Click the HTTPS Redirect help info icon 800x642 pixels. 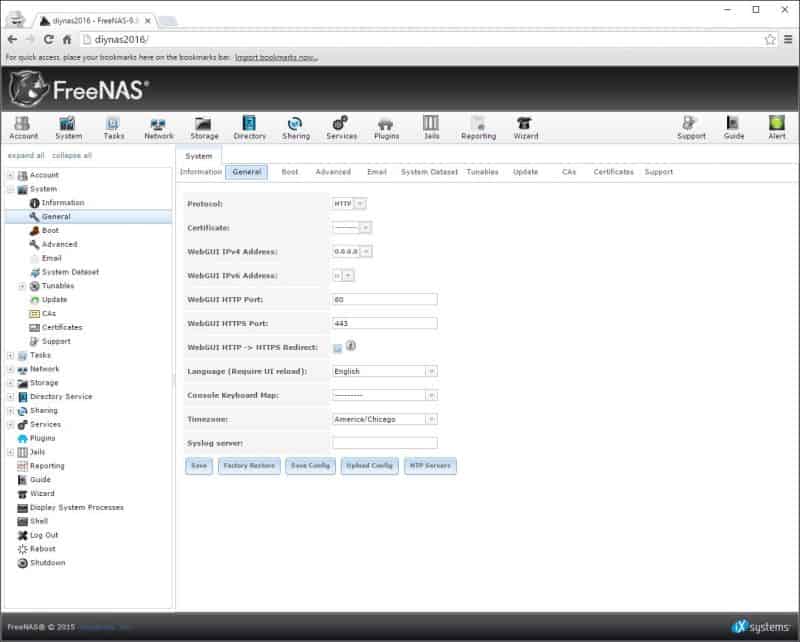[x=351, y=345]
